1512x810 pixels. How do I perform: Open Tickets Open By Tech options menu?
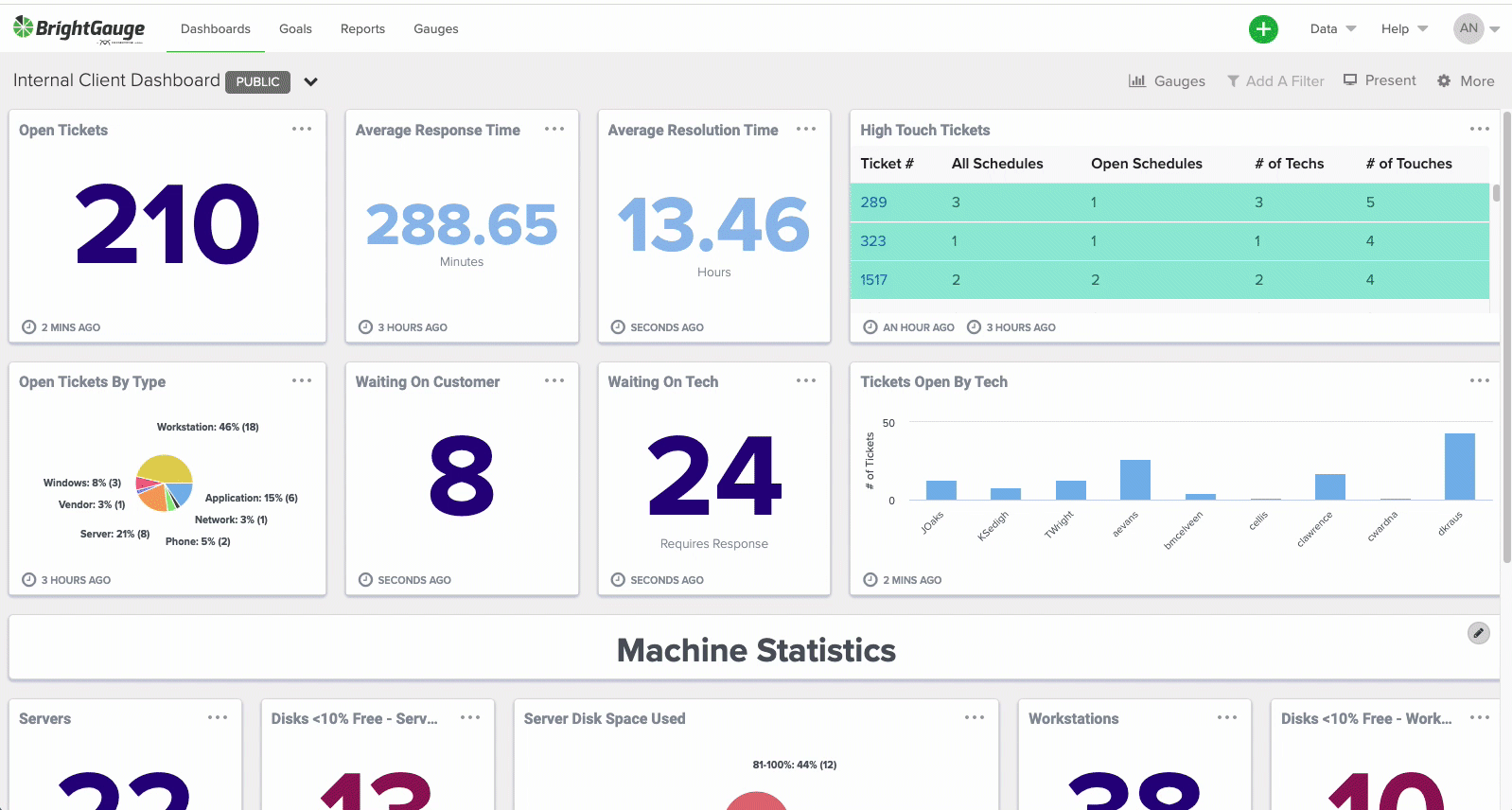[1480, 380]
